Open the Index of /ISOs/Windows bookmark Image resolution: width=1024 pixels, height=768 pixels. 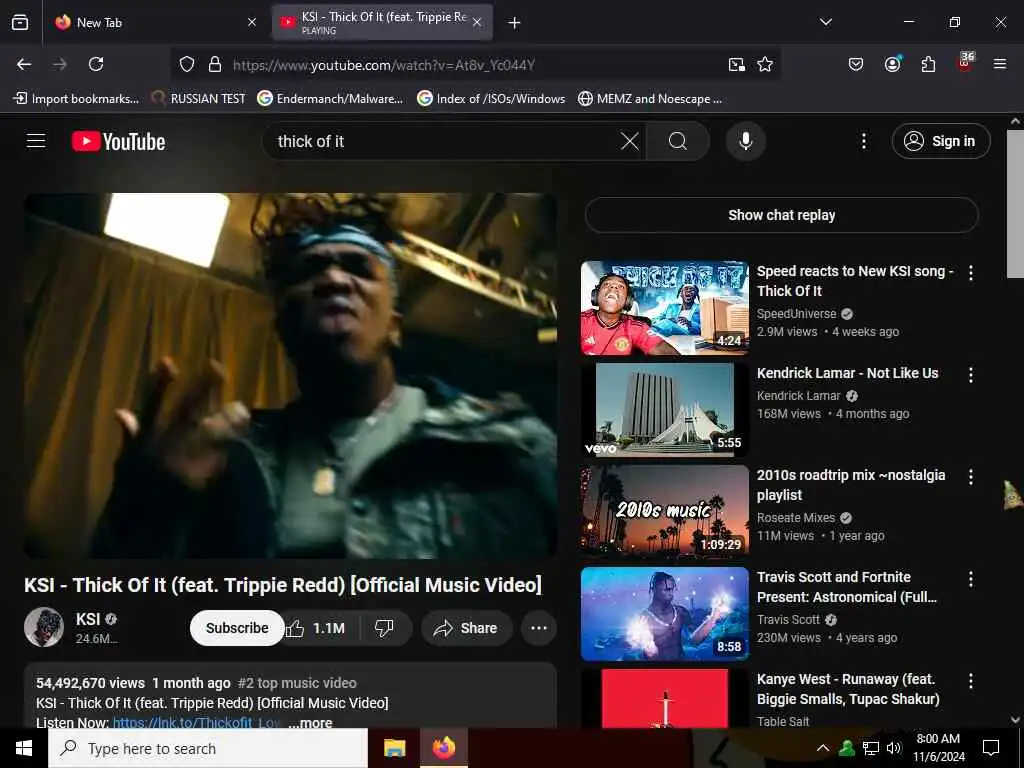pyautogui.click(x=491, y=99)
